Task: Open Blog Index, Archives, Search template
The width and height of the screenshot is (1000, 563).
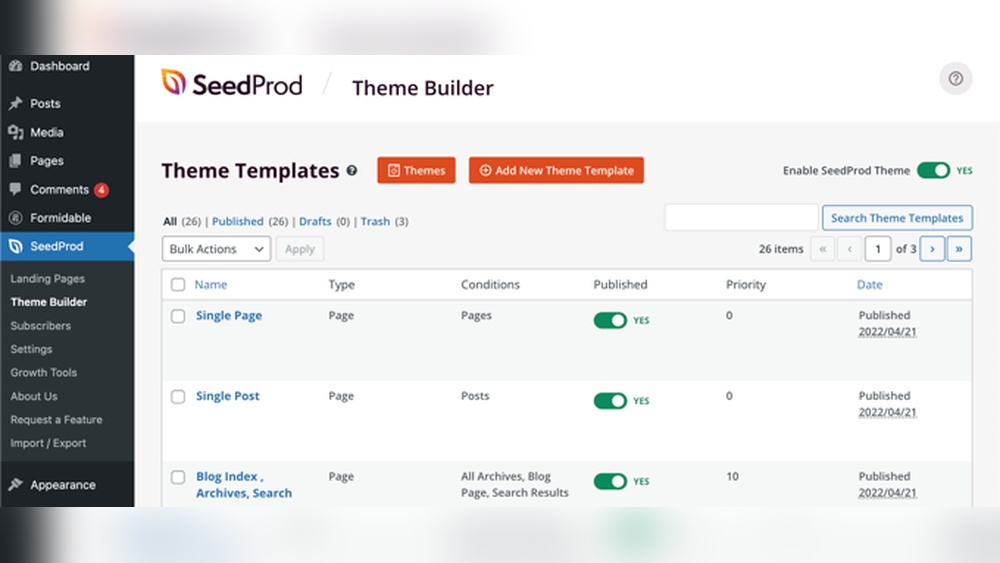Action: coord(244,485)
